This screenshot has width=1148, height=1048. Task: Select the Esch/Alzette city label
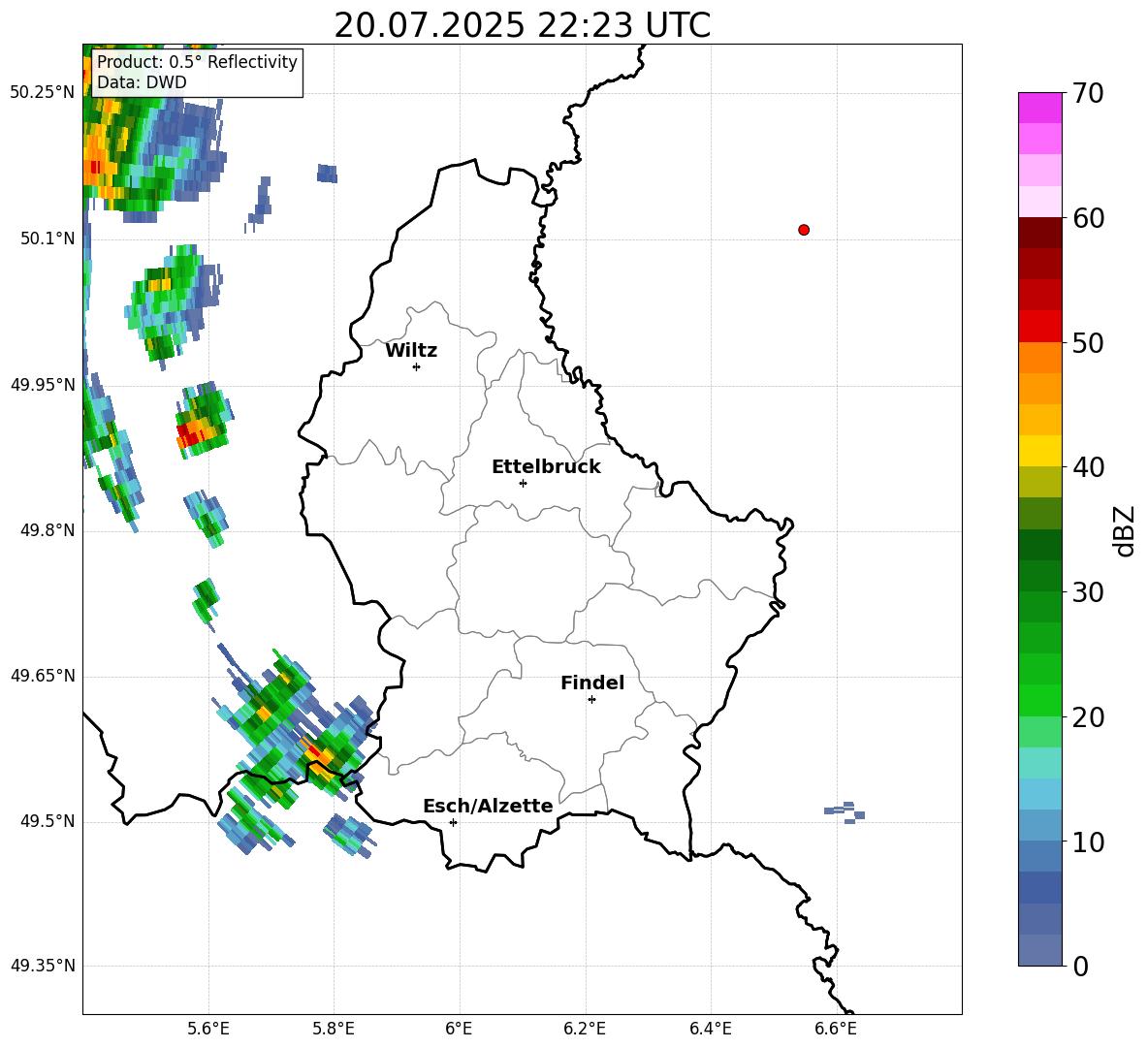[488, 806]
